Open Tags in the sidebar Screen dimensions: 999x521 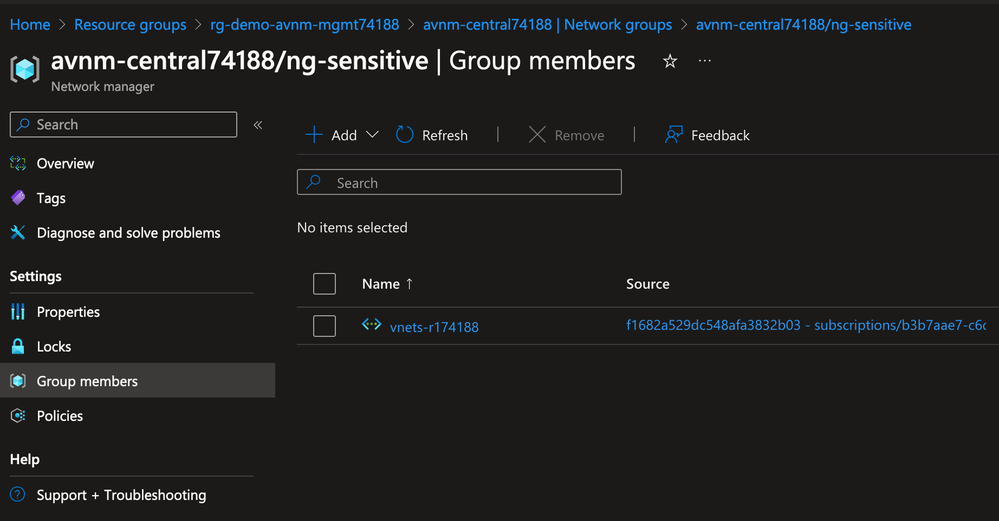[51, 198]
